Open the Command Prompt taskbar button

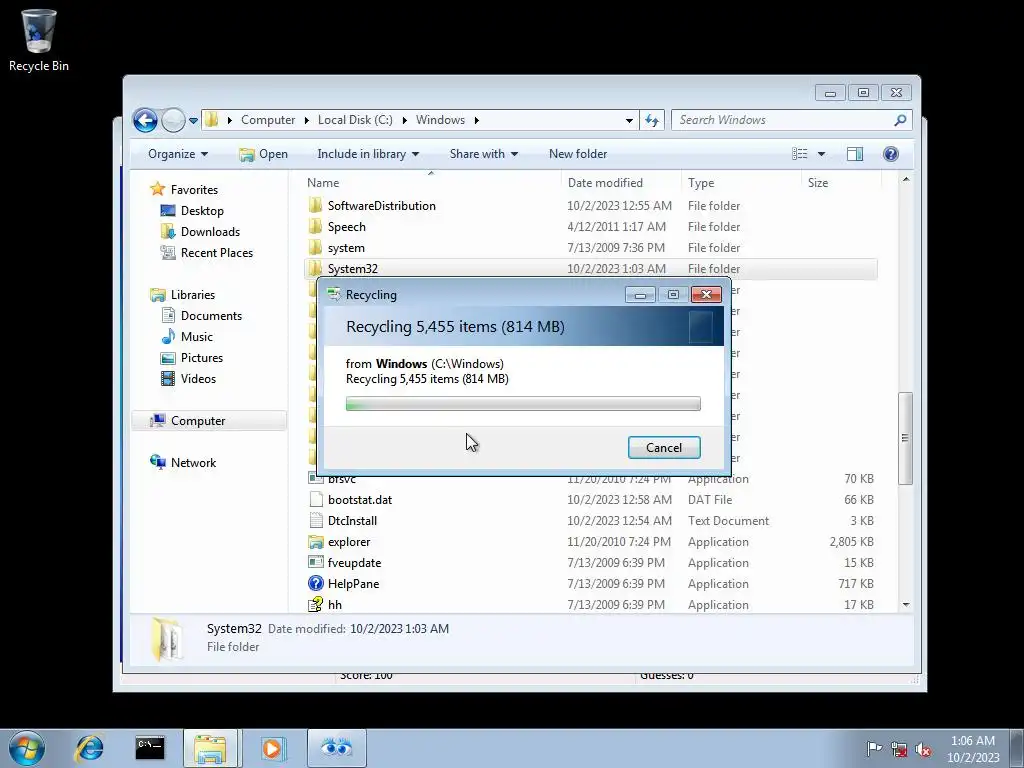[150, 748]
